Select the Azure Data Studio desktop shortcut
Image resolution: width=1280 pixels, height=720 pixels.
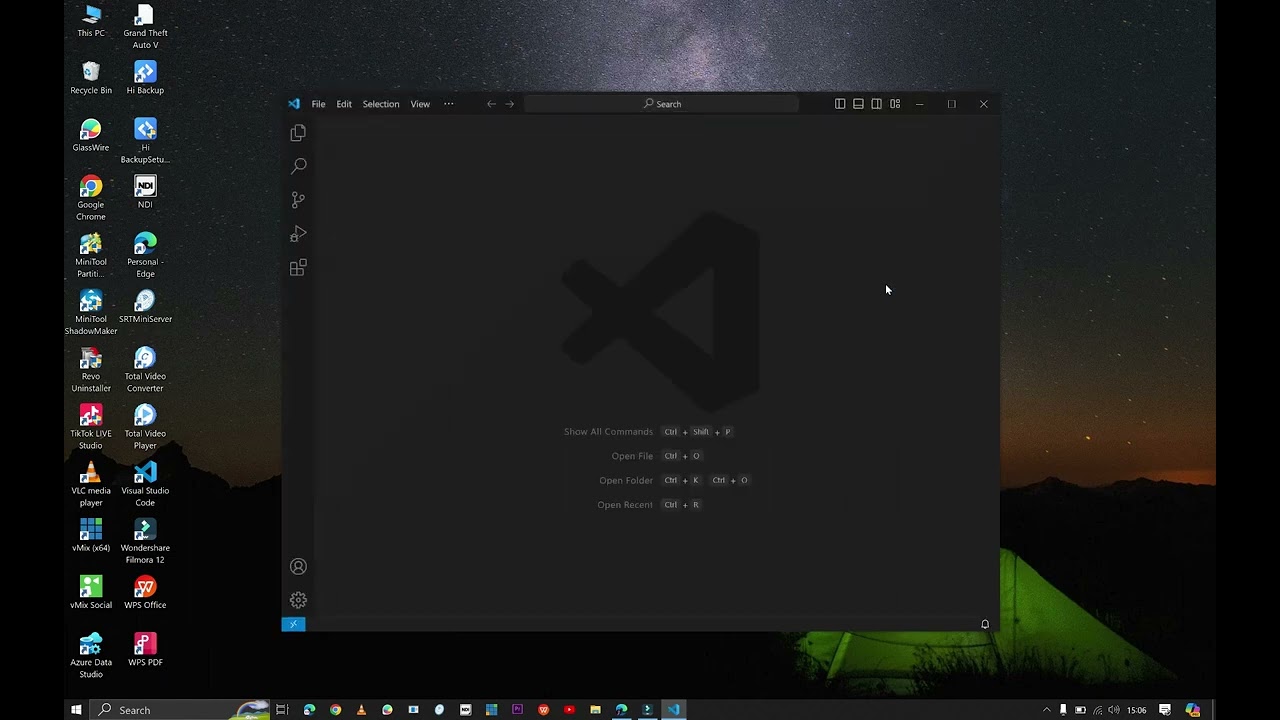91,654
